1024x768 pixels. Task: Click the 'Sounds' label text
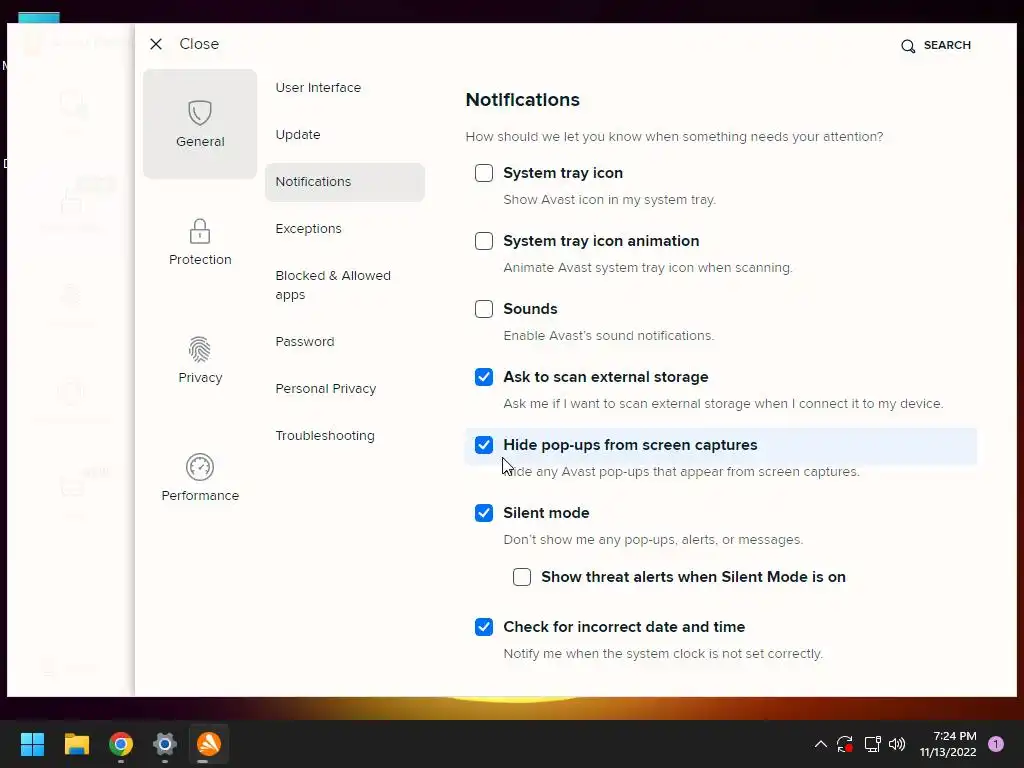tap(530, 309)
